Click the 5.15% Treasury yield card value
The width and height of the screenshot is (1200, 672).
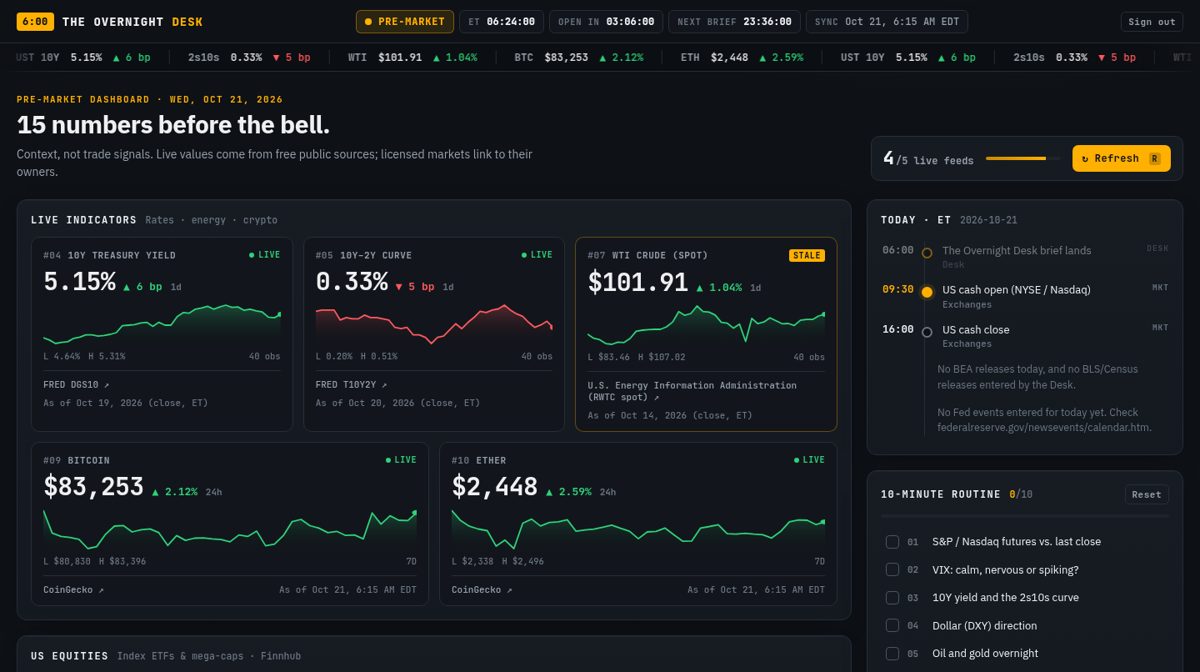pos(79,282)
